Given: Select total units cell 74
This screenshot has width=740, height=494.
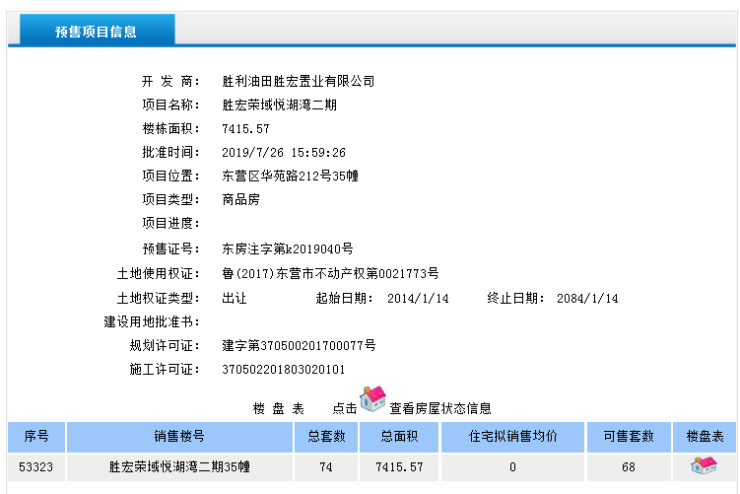Looking at the screenshot, I should point(326,468).
